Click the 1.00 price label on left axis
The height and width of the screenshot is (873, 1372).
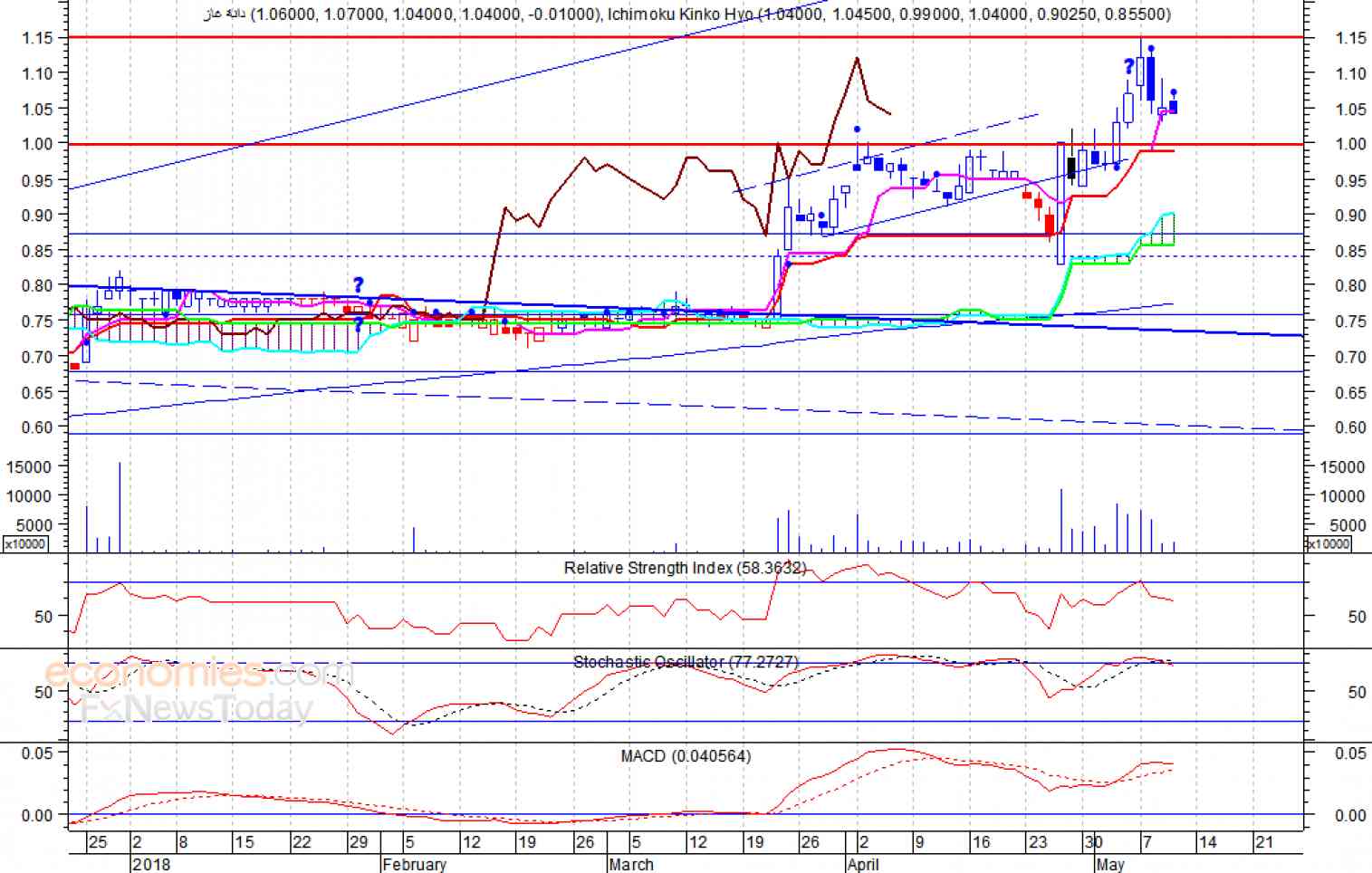(x=38, y=144)
